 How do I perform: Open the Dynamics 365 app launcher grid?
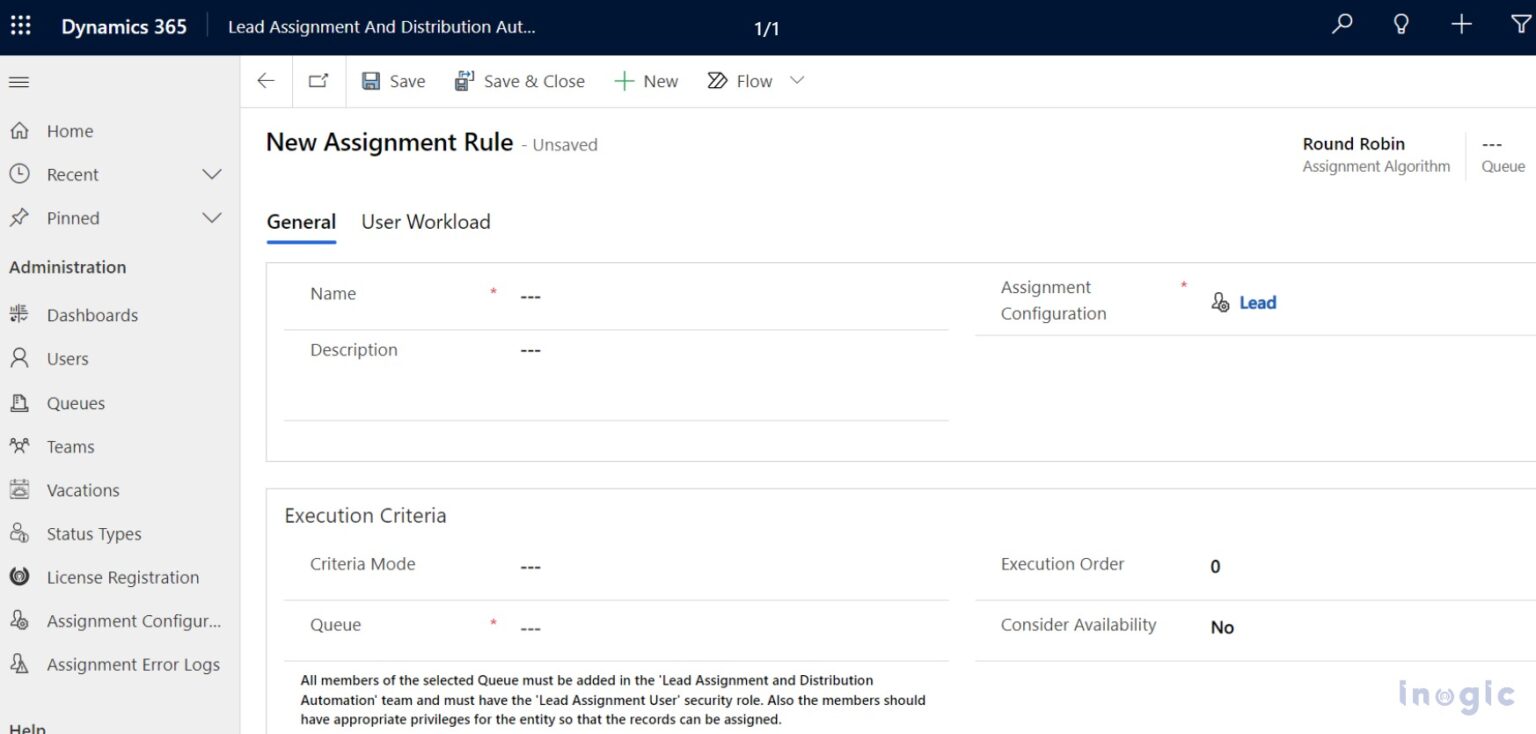pos(21,27)
